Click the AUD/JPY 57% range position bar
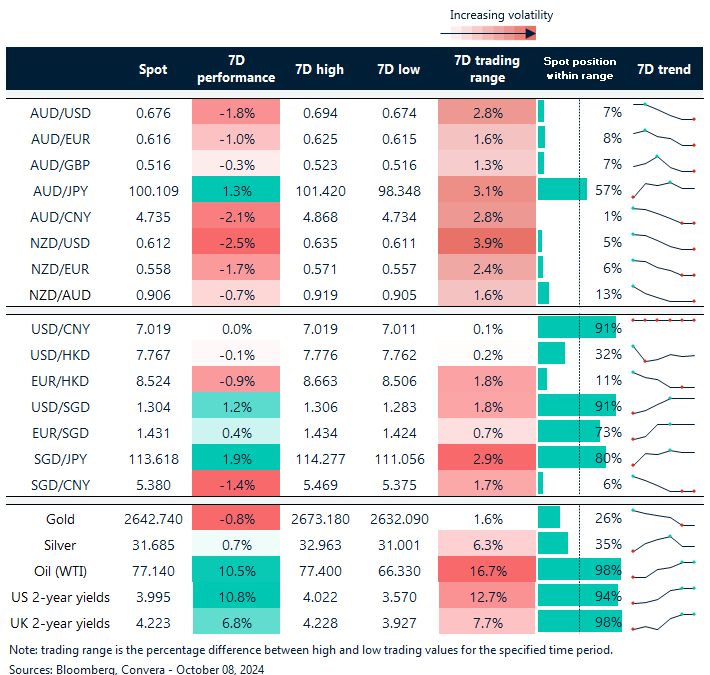The image size is (710, 675). [x=562, y=189]
